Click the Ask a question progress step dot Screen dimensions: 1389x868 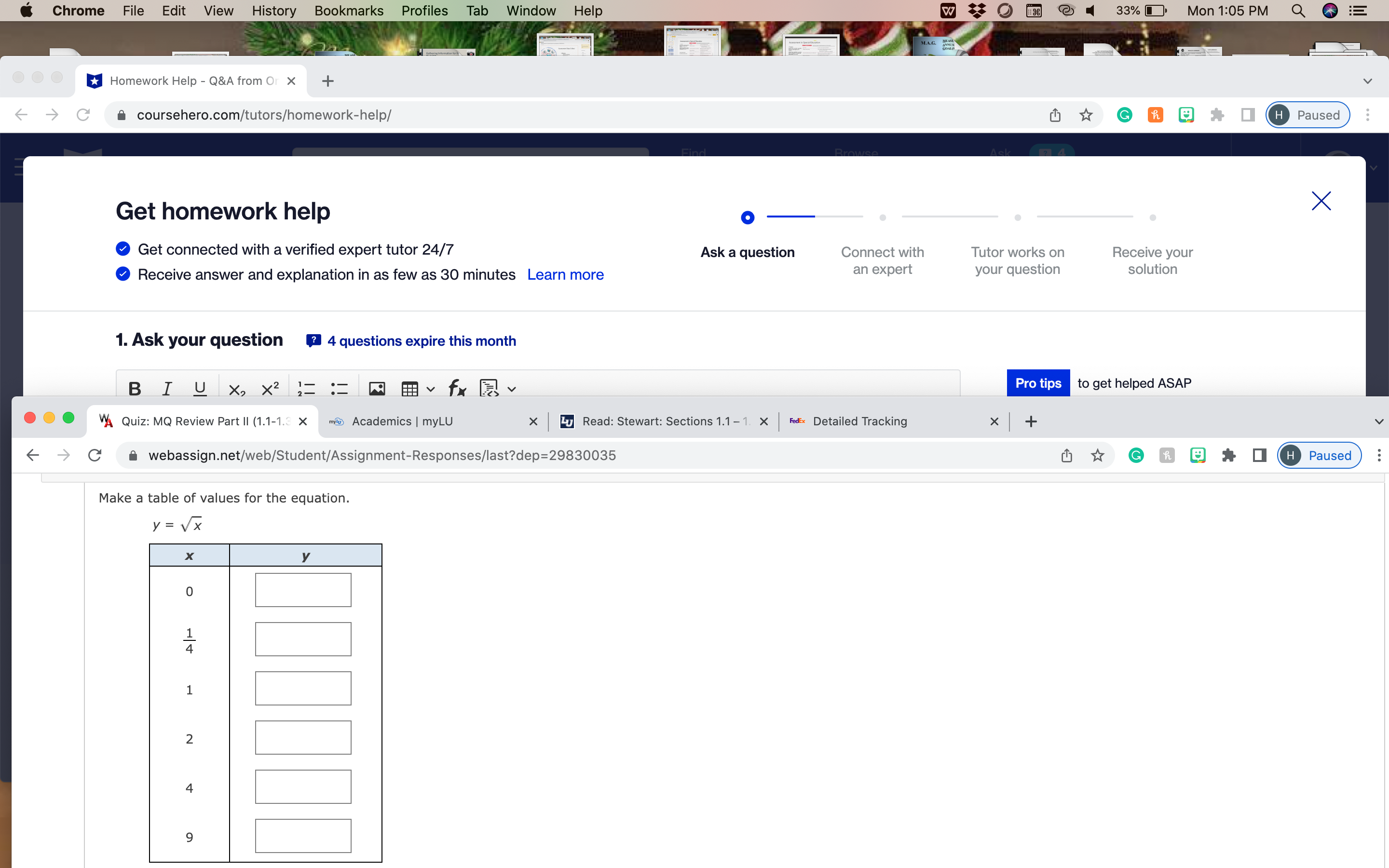pyautogui.click(x=747, y=217)
